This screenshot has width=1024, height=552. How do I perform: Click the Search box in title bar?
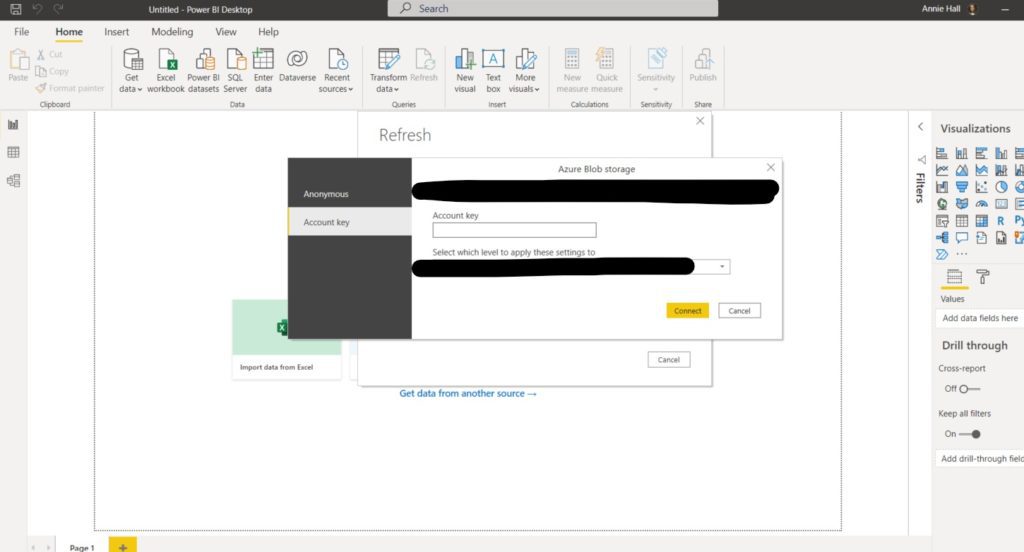[x=552, y=8]
